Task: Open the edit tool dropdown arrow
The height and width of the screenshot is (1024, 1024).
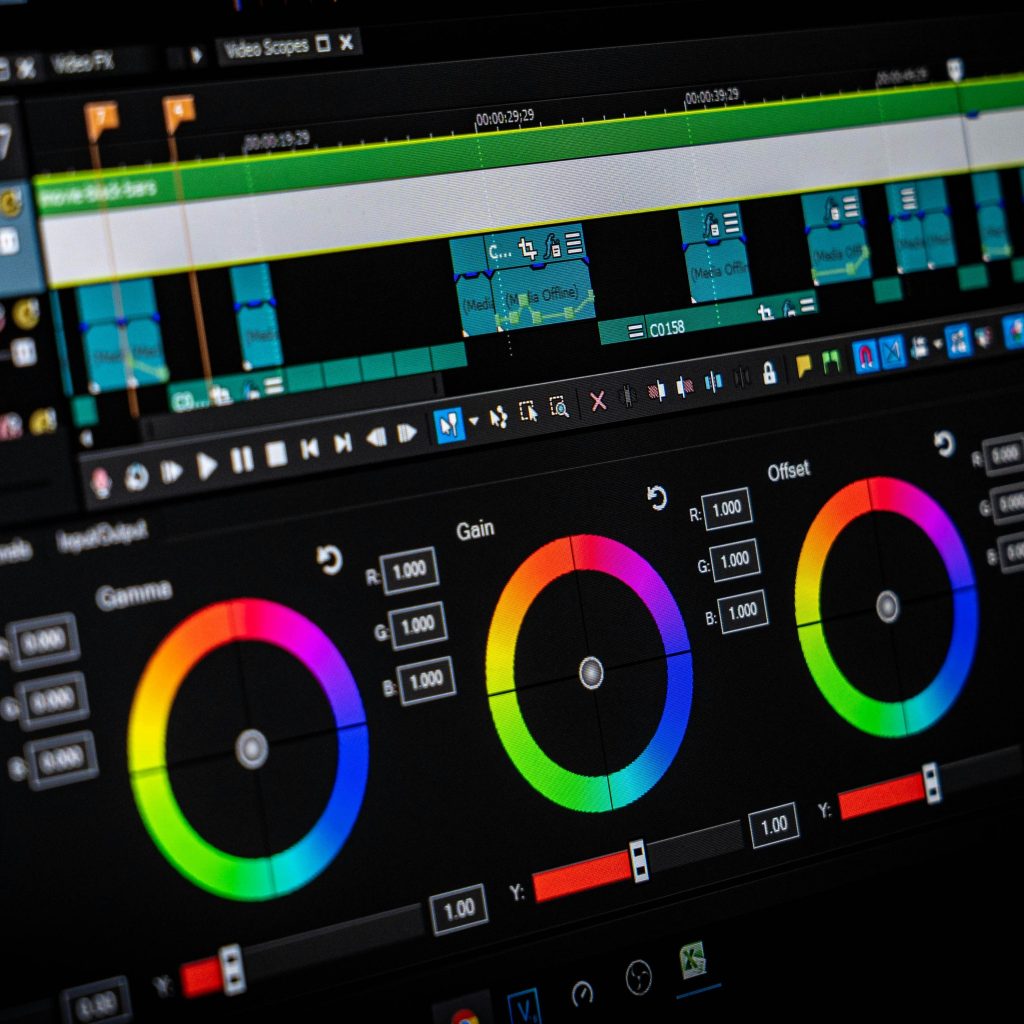Action: coord(473,421)
